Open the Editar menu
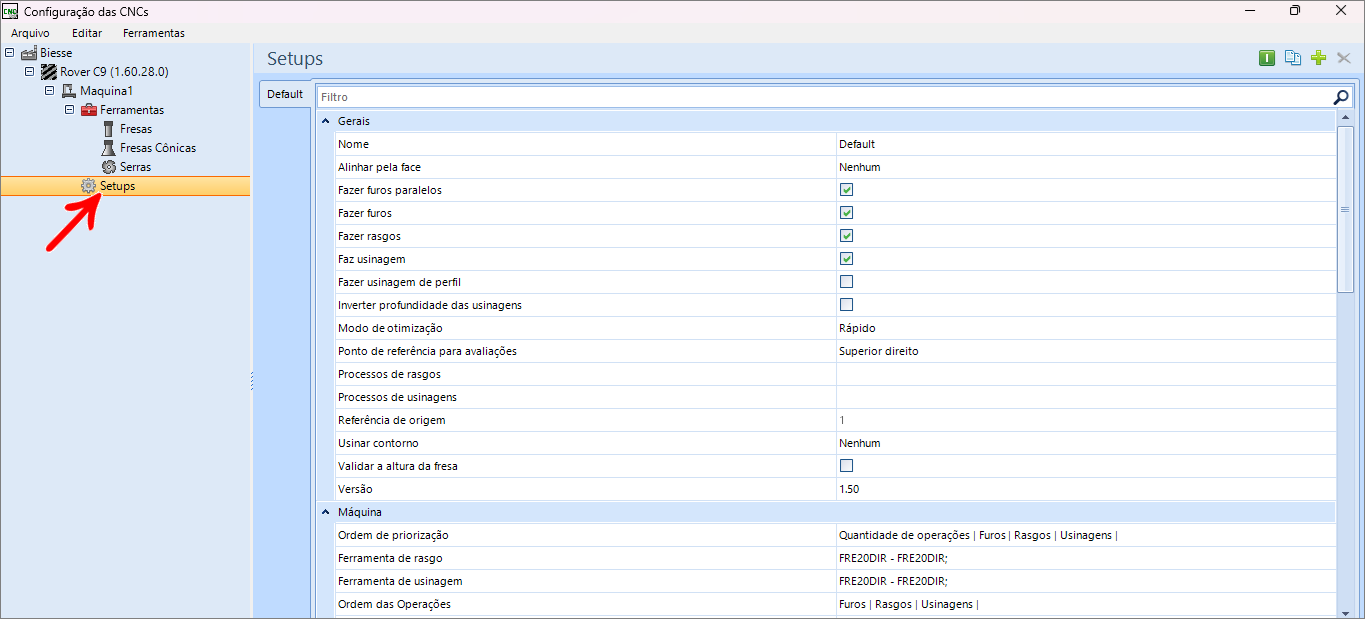This screenshot has width=1365, height=619. coord(87,33)
